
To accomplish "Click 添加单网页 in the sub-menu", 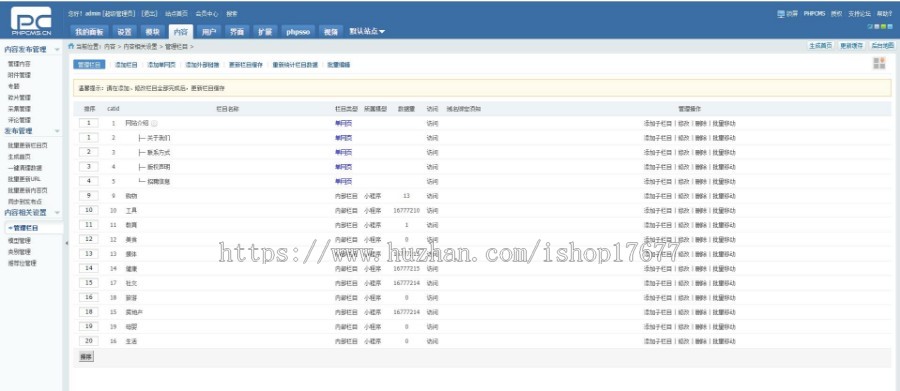I will pyautogui.click(x=161, y=65).
